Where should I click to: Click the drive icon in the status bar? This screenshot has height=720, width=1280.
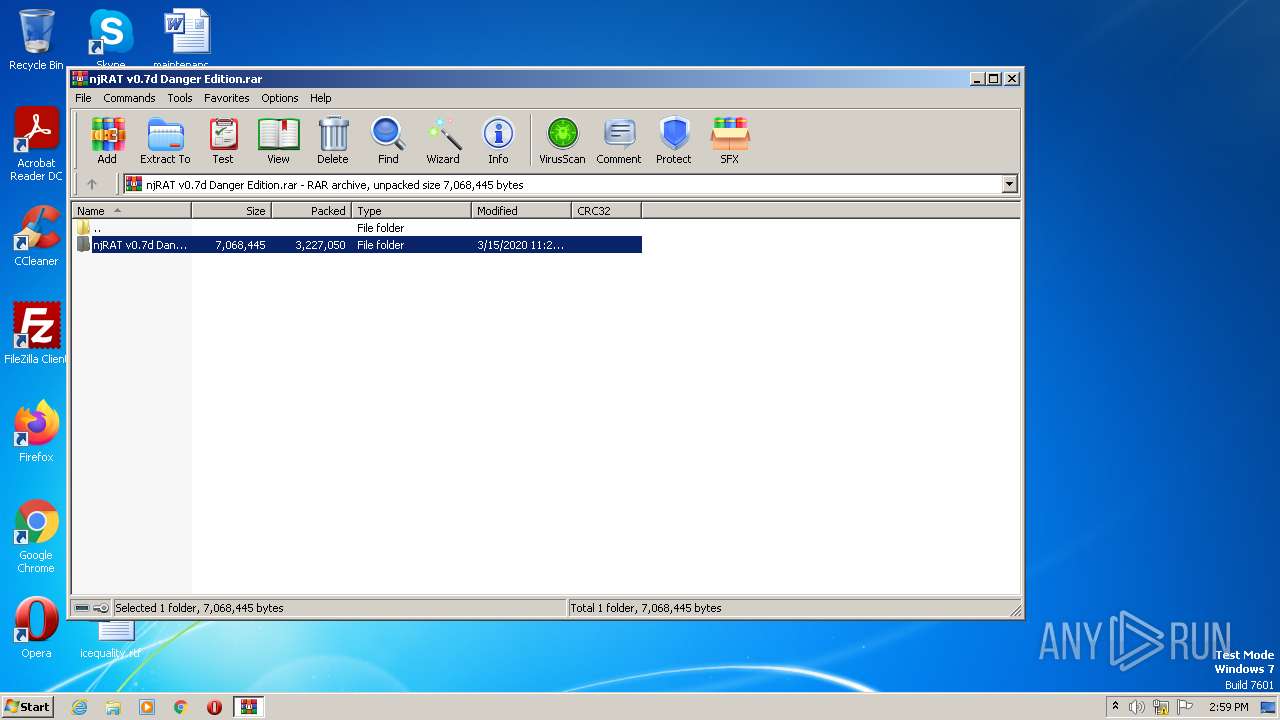pos(82,608)
